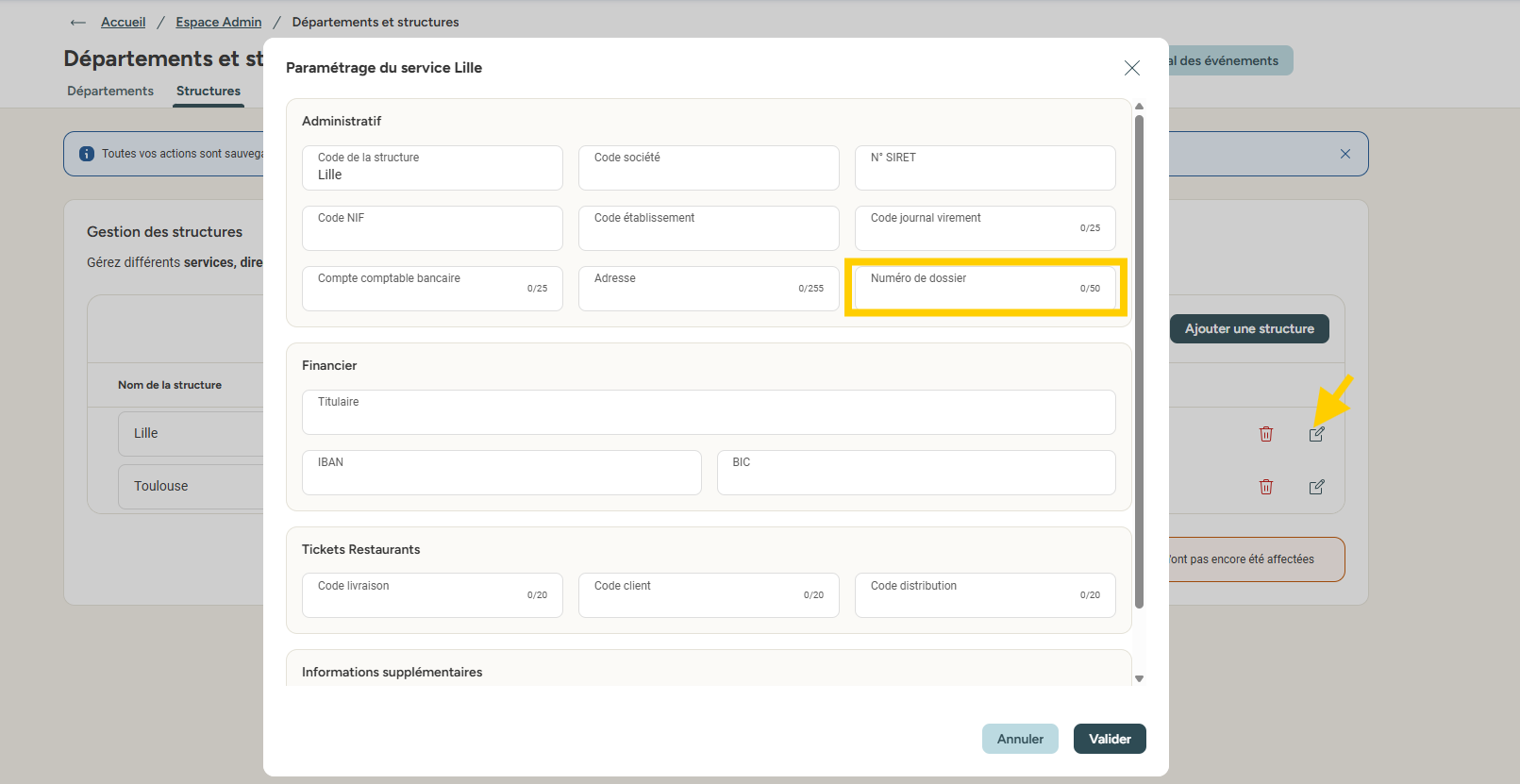Screen dimensions: 1520x784
Task: Click the Toulouse structure name field
Action: point(191,487)
